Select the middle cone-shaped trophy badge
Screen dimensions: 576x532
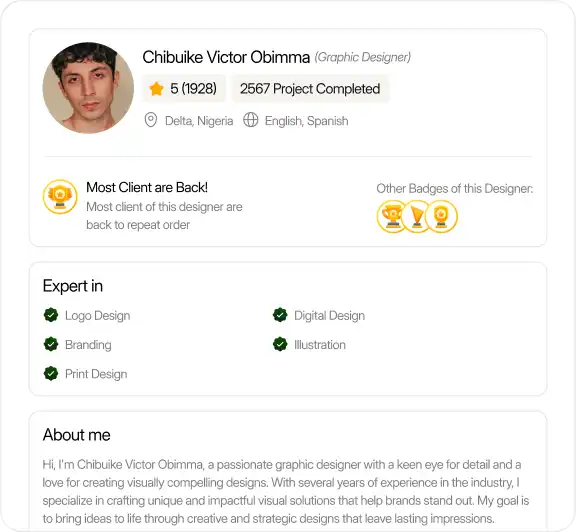point(416,216)
